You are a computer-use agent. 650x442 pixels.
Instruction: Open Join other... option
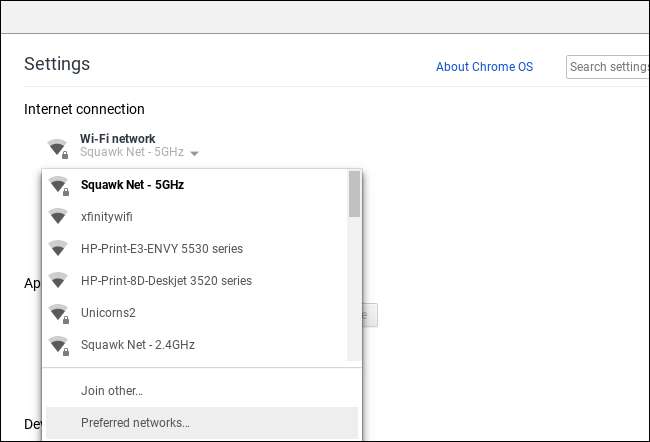[x=112, y=390]
